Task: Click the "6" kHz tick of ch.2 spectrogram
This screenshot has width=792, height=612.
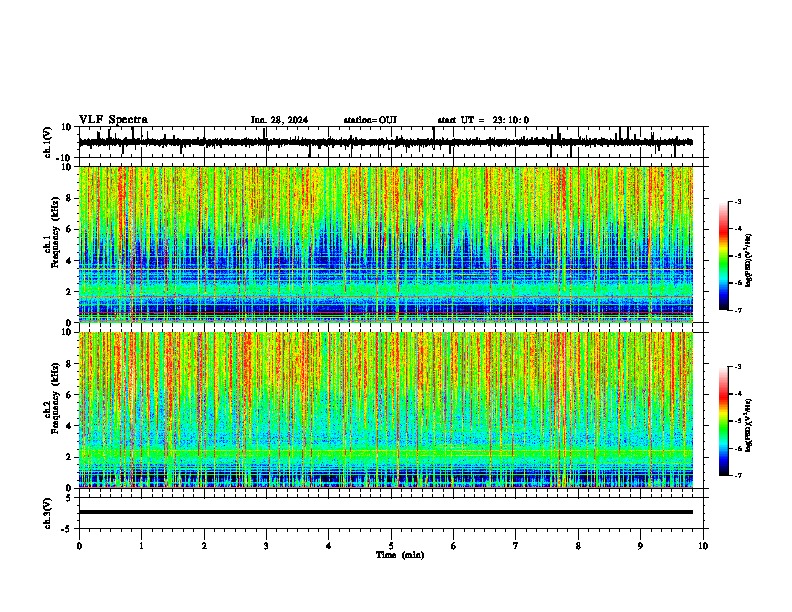Action: pyautogui.click(x=69, y=395)
